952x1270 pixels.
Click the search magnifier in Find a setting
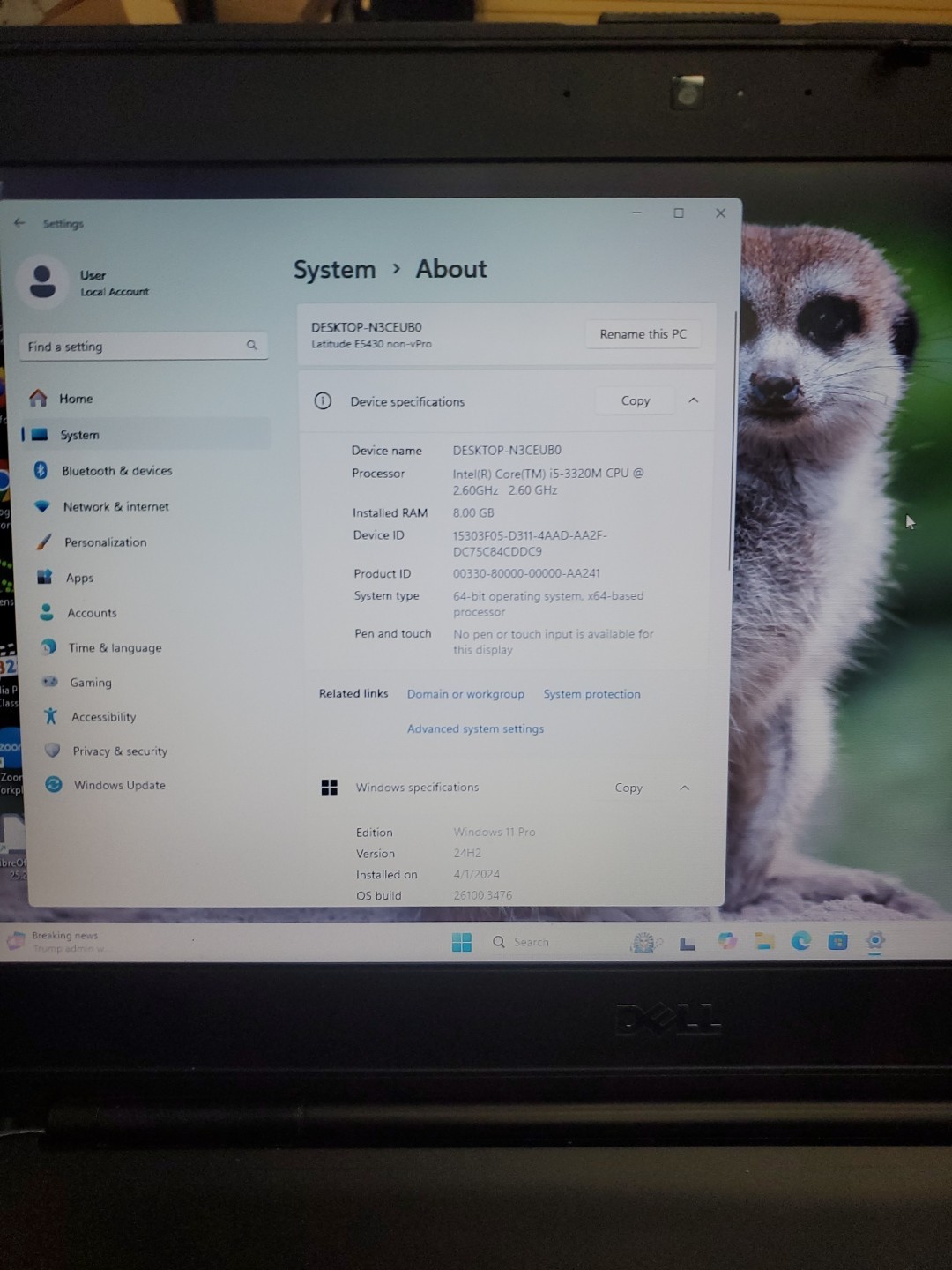251,345
